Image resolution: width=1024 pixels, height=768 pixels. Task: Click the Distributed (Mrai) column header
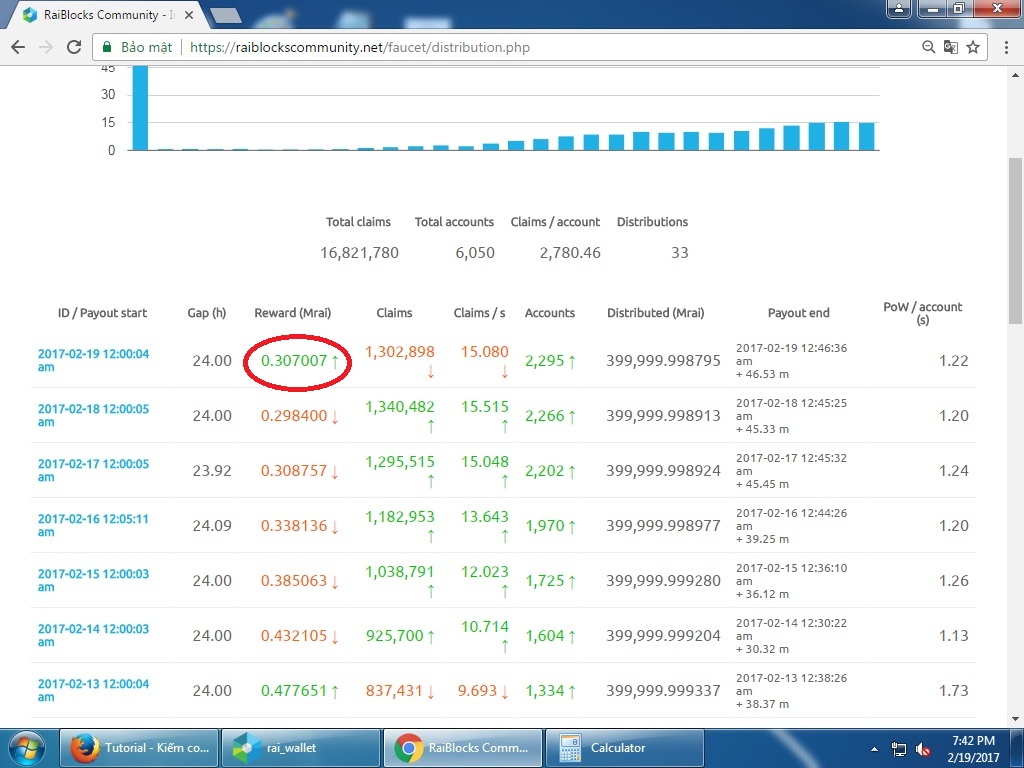[656, 313]
